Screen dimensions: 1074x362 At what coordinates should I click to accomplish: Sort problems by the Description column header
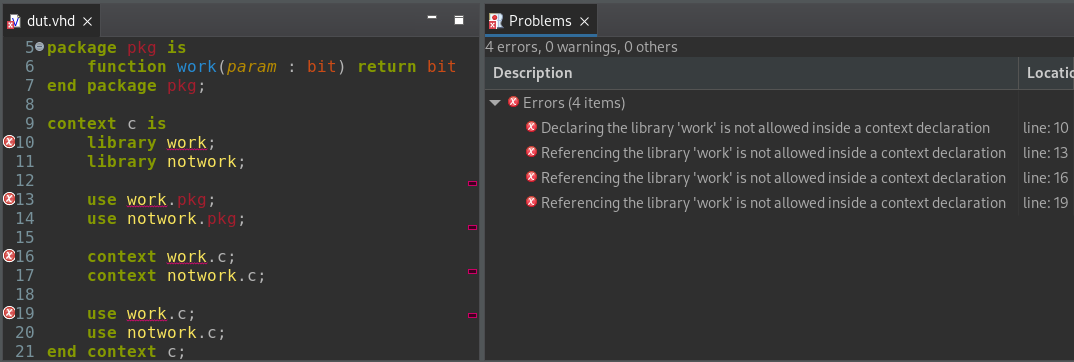point(751,73)
